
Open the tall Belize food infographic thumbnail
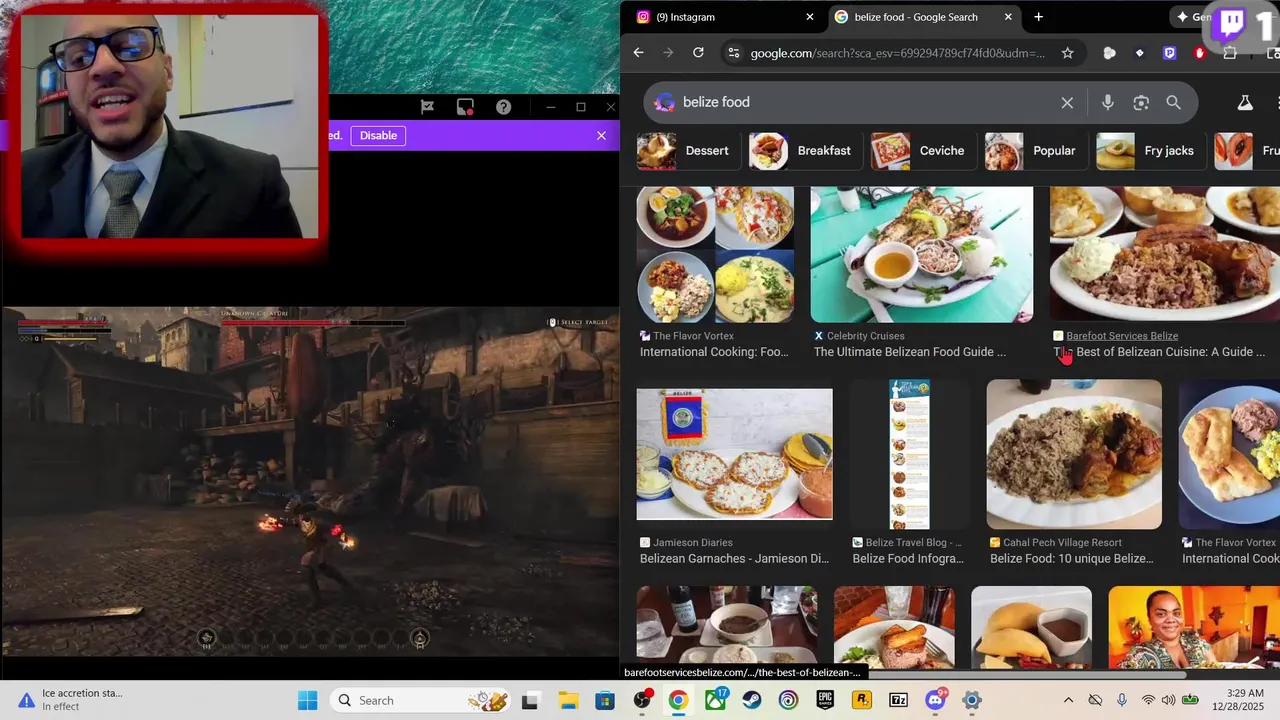pyautogui.click(x=910, y=454)
